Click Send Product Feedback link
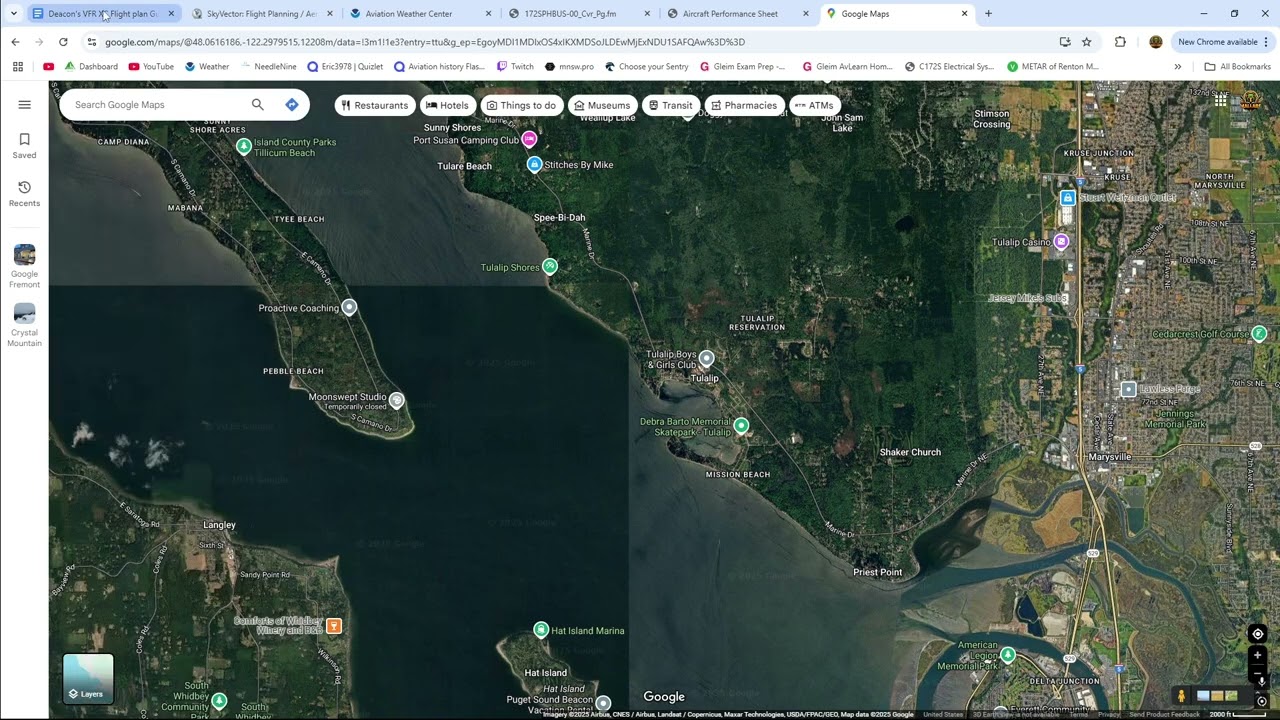This screenshot has width=1280, height=720. pyautogui.click(x=1164, y=714)
